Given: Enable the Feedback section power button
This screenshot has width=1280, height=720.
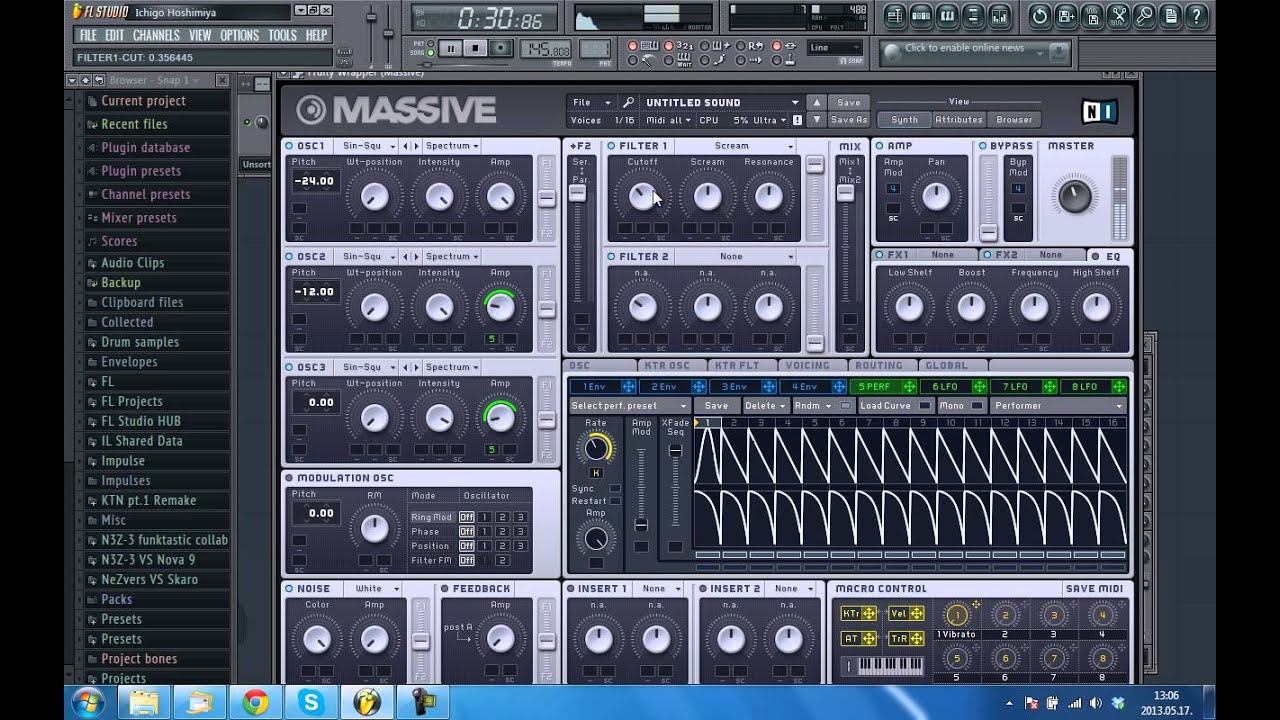Looking at the screenshot, I should [445, 589].
